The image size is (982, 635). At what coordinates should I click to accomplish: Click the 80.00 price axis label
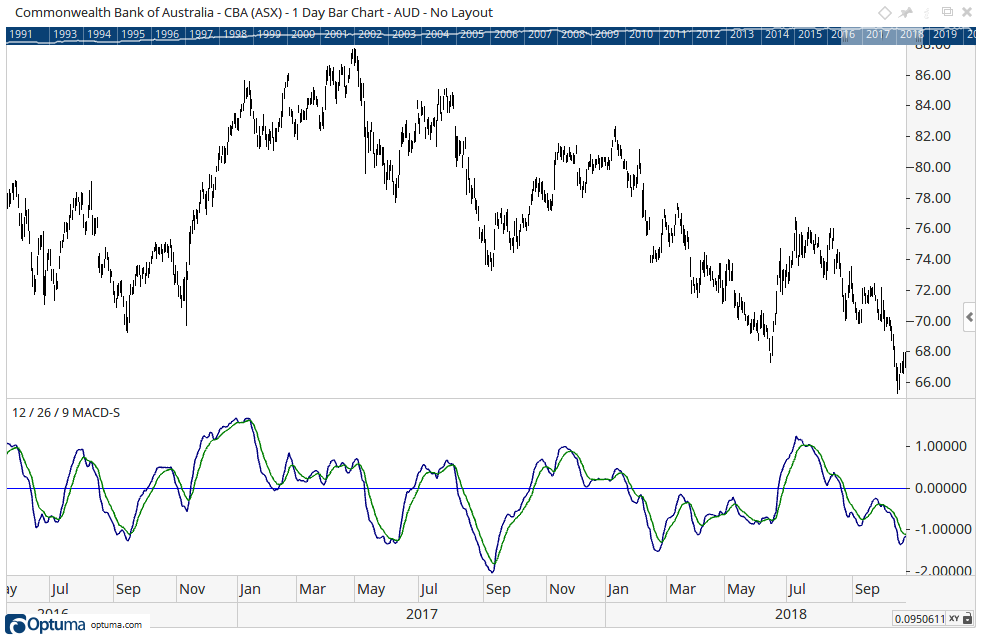pos(933,167)
